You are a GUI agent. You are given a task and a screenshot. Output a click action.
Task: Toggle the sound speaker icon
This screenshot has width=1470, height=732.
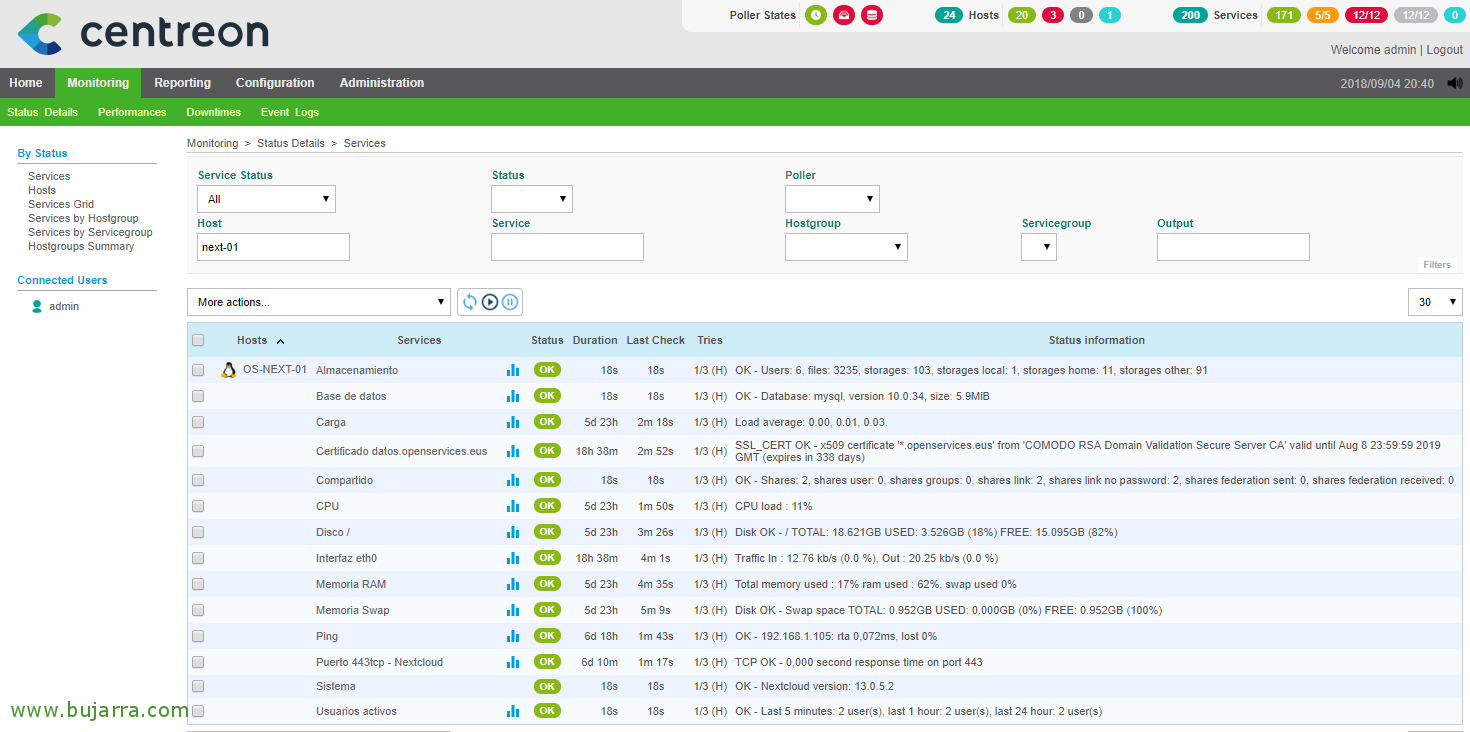coord(1454,84)
